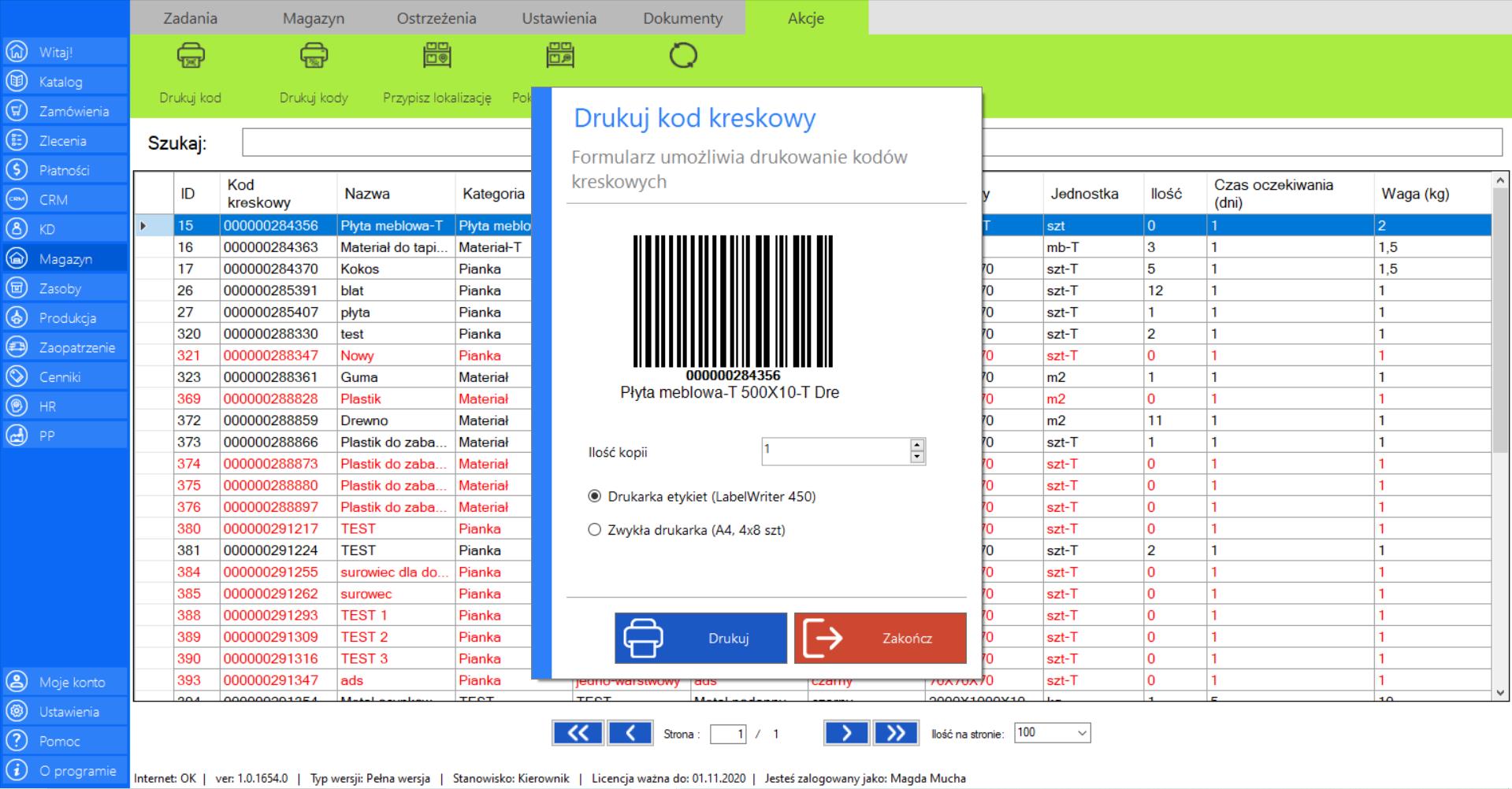The width and height of the screenshot is (1512, 789).
Task: Switch to the Dokumenty tab
Action: coord(682,18)
